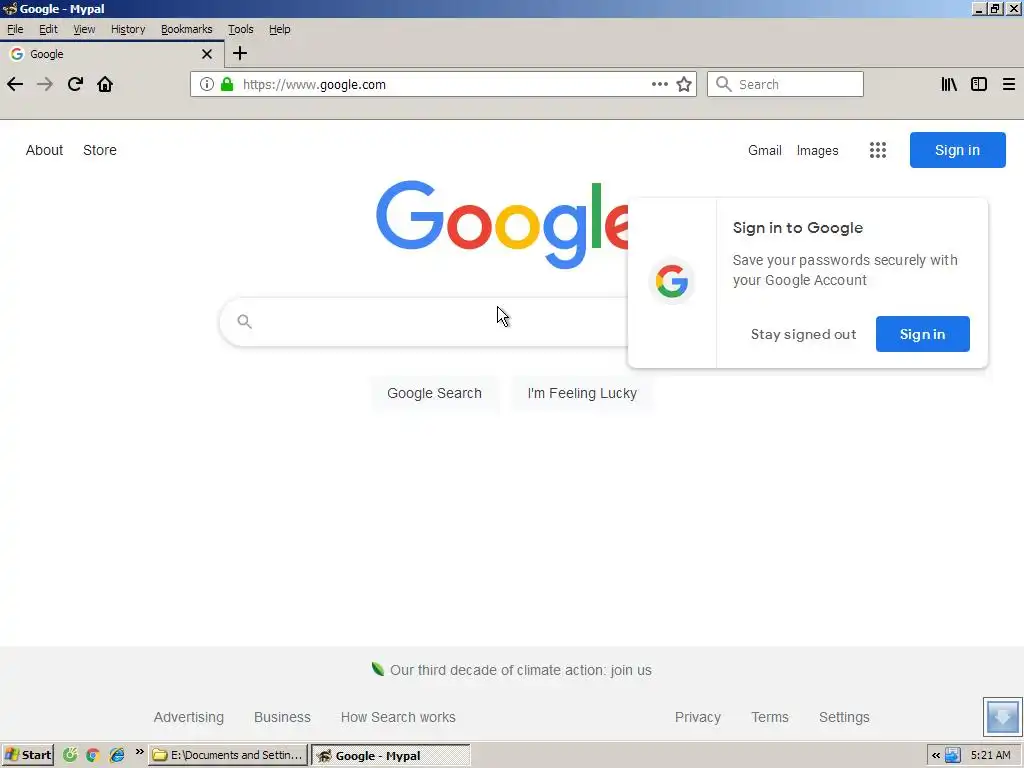1024x768 pixels.
Task: Click the top-right Sign in button
Action: point(957,150)
